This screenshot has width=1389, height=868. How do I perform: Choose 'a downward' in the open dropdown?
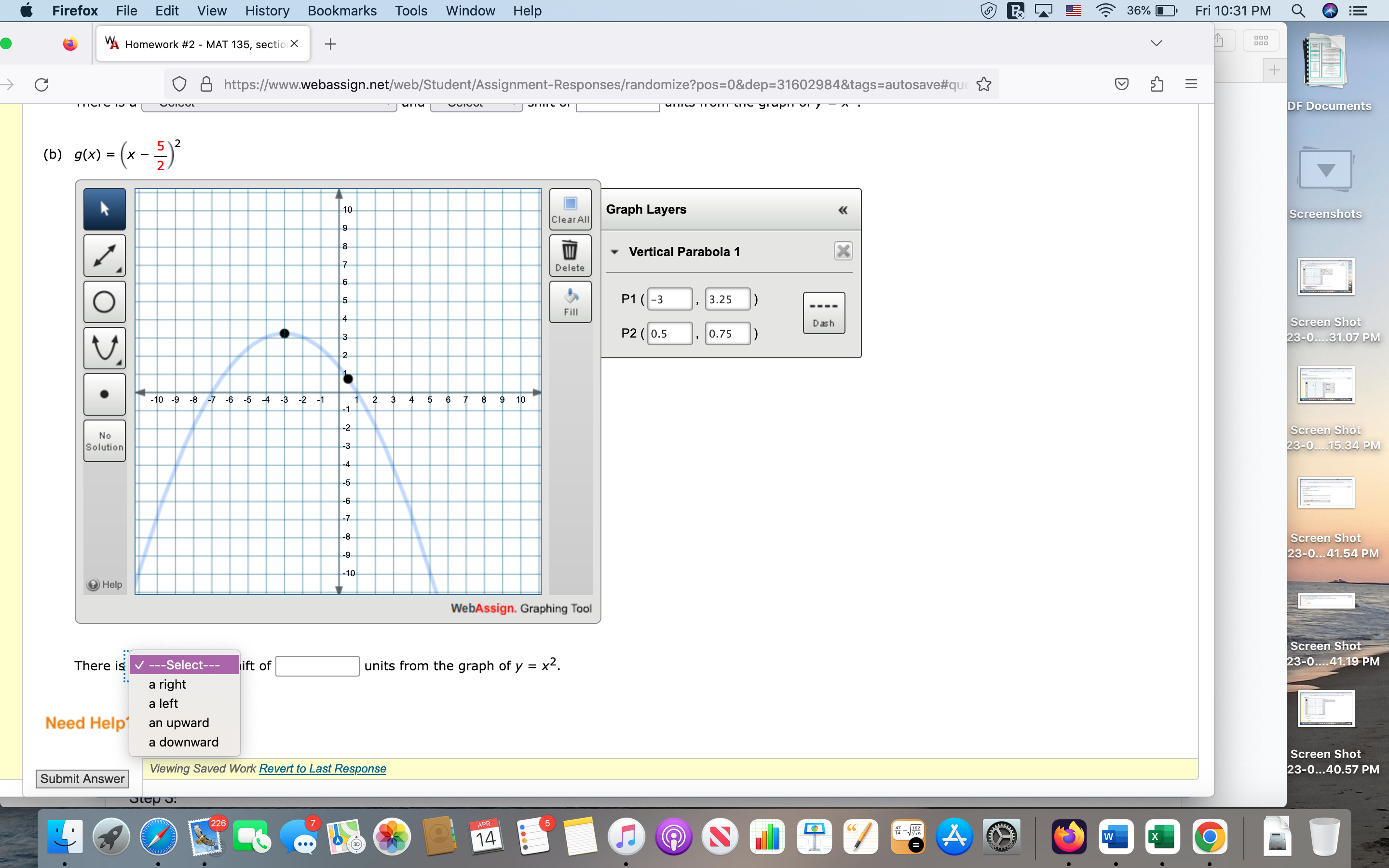[x=183, y=742]
